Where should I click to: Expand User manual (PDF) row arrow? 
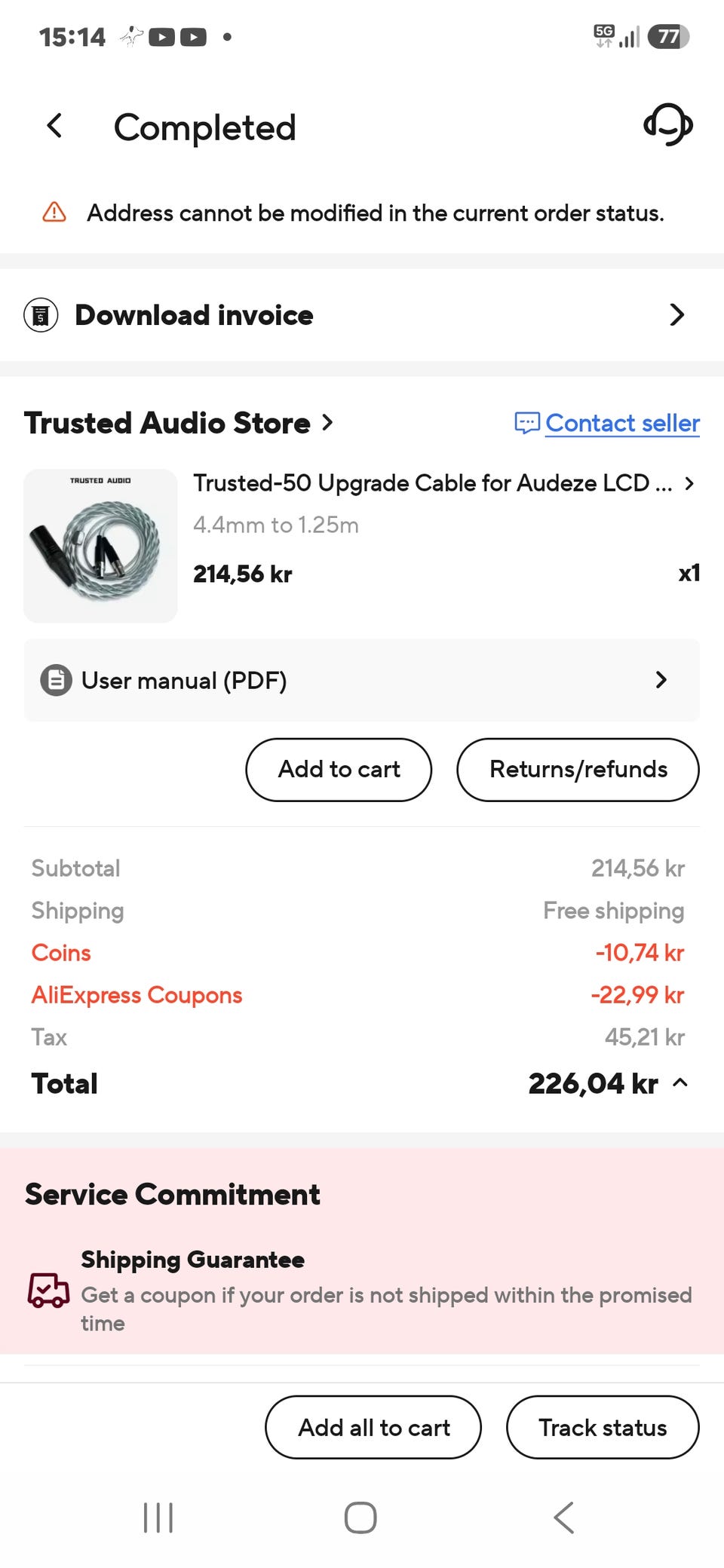pyautogui.click(x=661, y=680)
